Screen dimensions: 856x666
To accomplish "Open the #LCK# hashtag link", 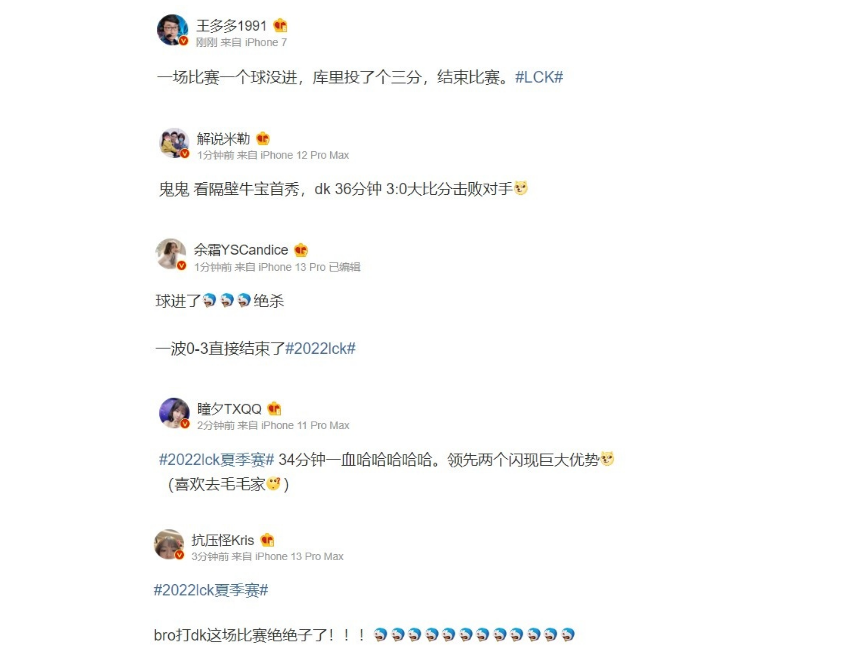I will (x=539, y=77).
